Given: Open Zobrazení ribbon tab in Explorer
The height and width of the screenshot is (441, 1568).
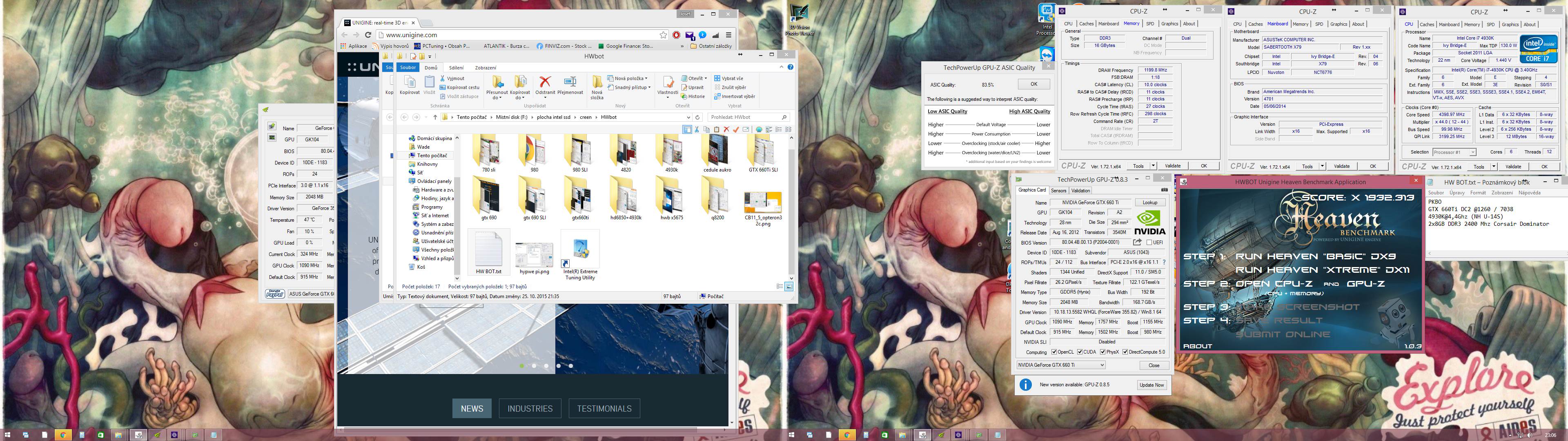Looking at the screenshot, I should tap(486, 68).
